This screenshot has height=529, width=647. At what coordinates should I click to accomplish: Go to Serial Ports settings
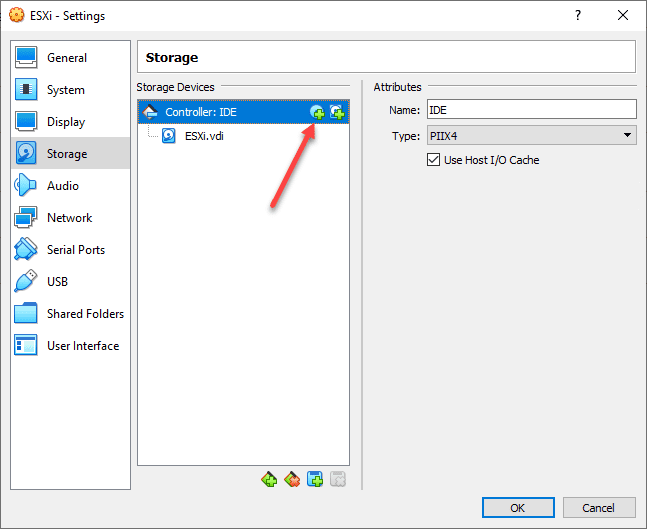[71, 250]
